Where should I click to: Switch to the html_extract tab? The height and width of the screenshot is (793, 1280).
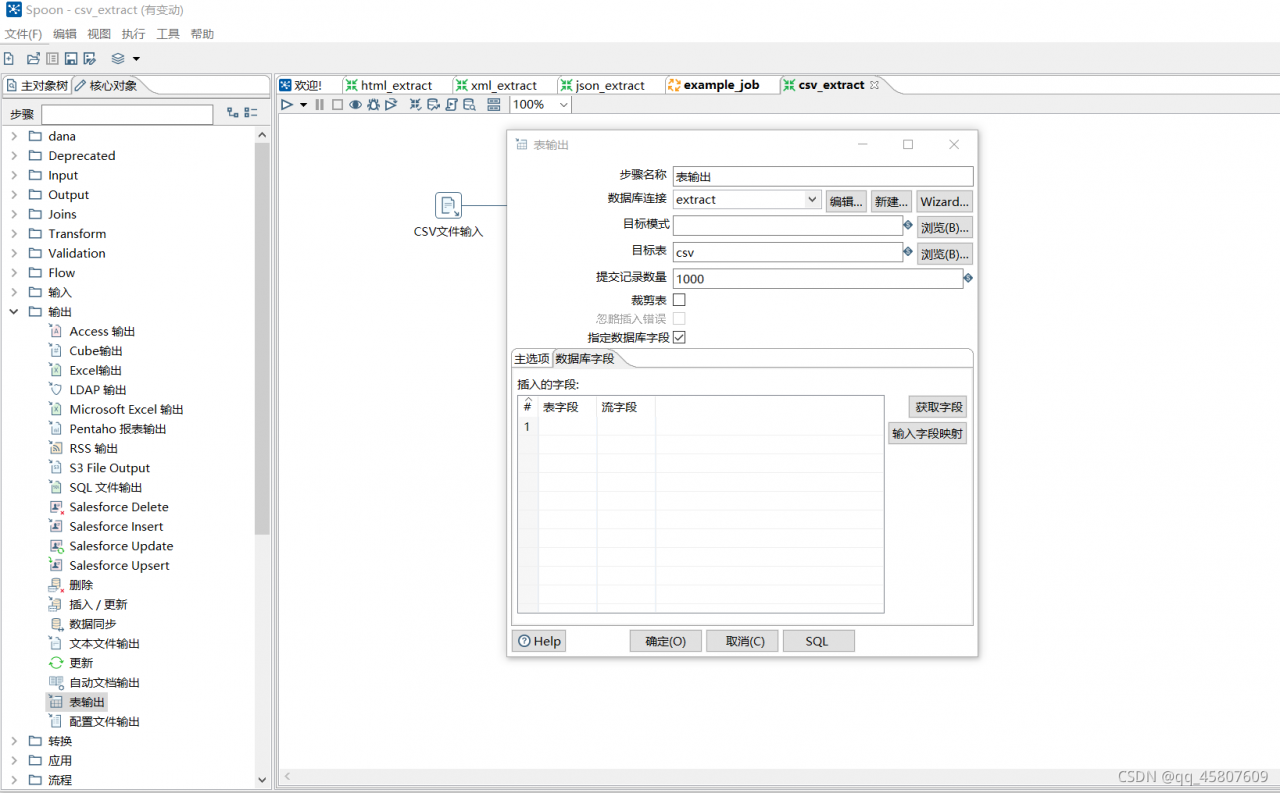coord(396,85)
